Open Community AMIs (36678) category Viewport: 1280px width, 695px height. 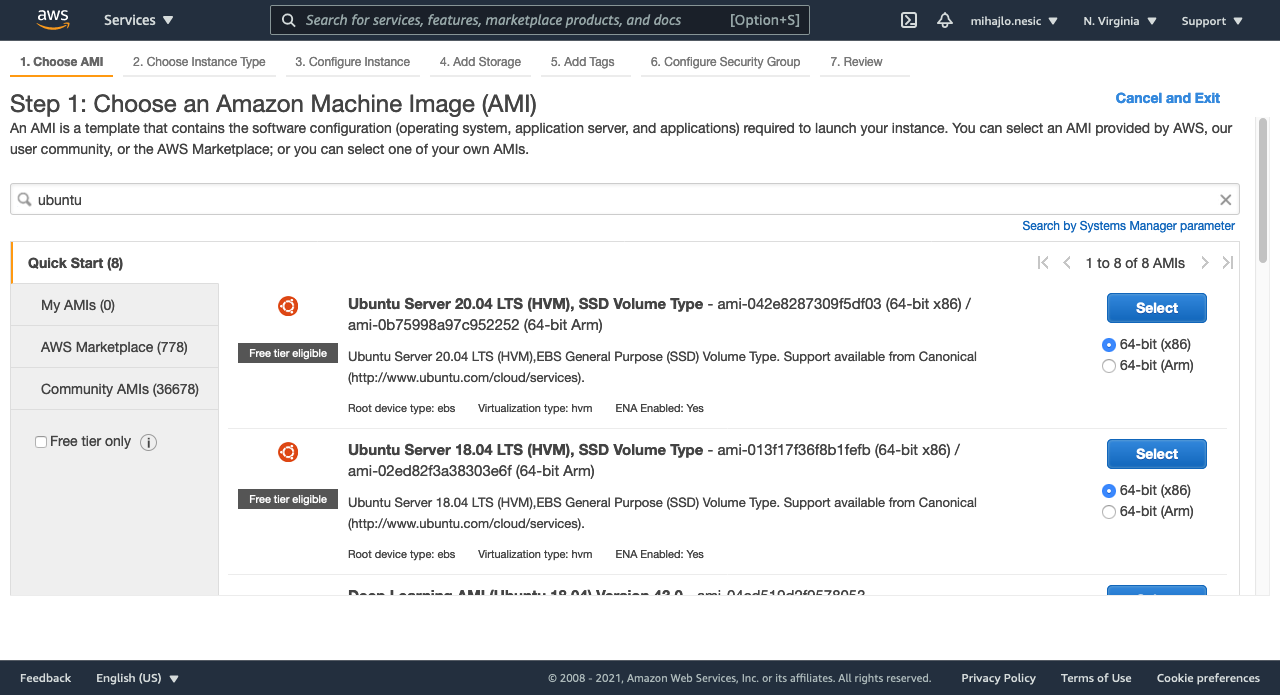coord(114,389)
